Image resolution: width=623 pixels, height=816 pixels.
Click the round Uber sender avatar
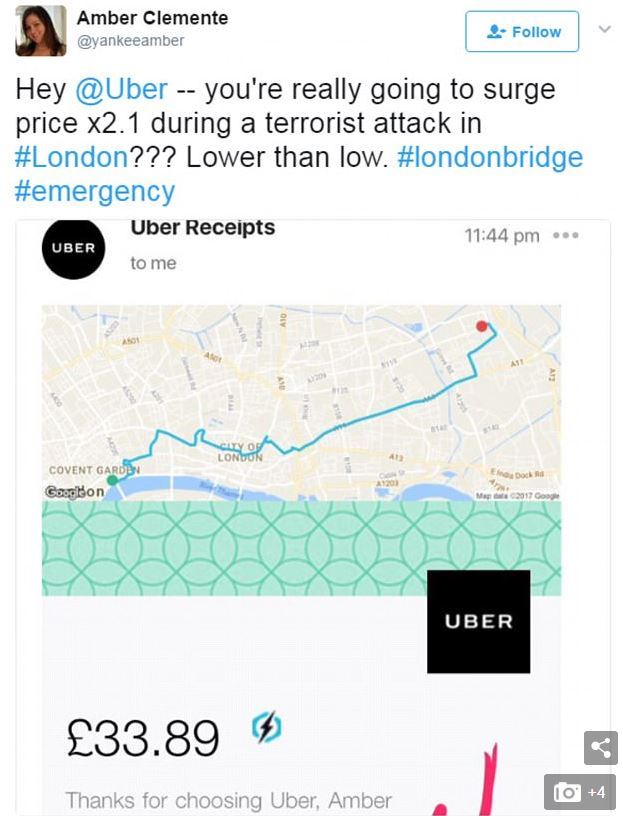point(73,248)
